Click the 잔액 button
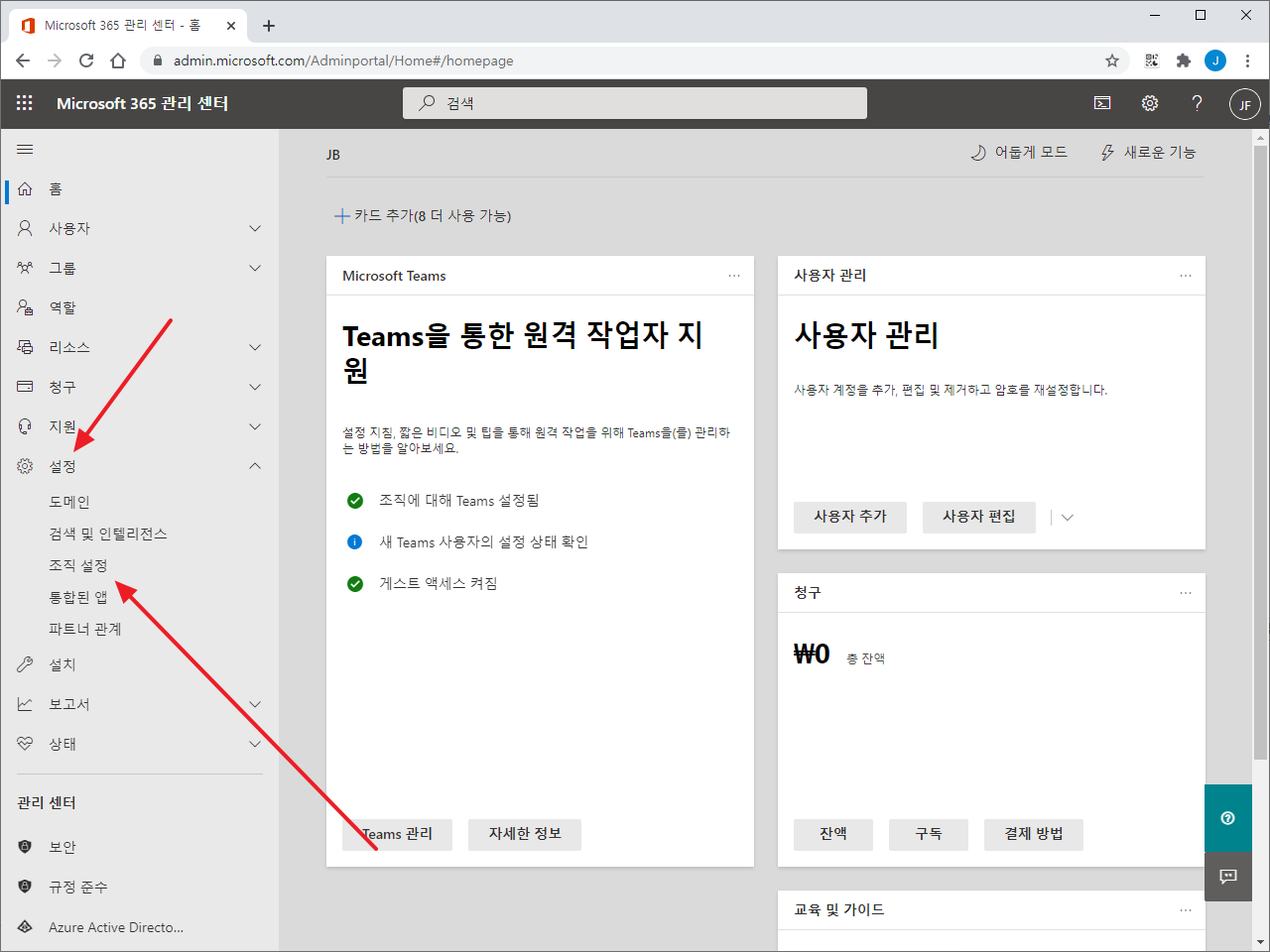This screenshot has height=952, width=1270. pyautogui.click(x=833, y=834)
